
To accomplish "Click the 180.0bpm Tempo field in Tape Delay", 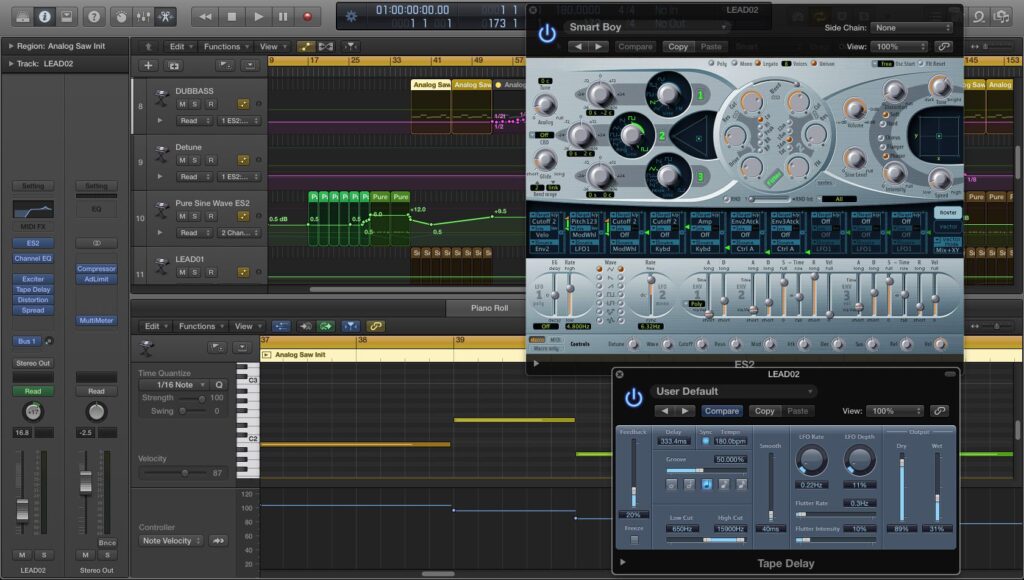I will 731,441.
